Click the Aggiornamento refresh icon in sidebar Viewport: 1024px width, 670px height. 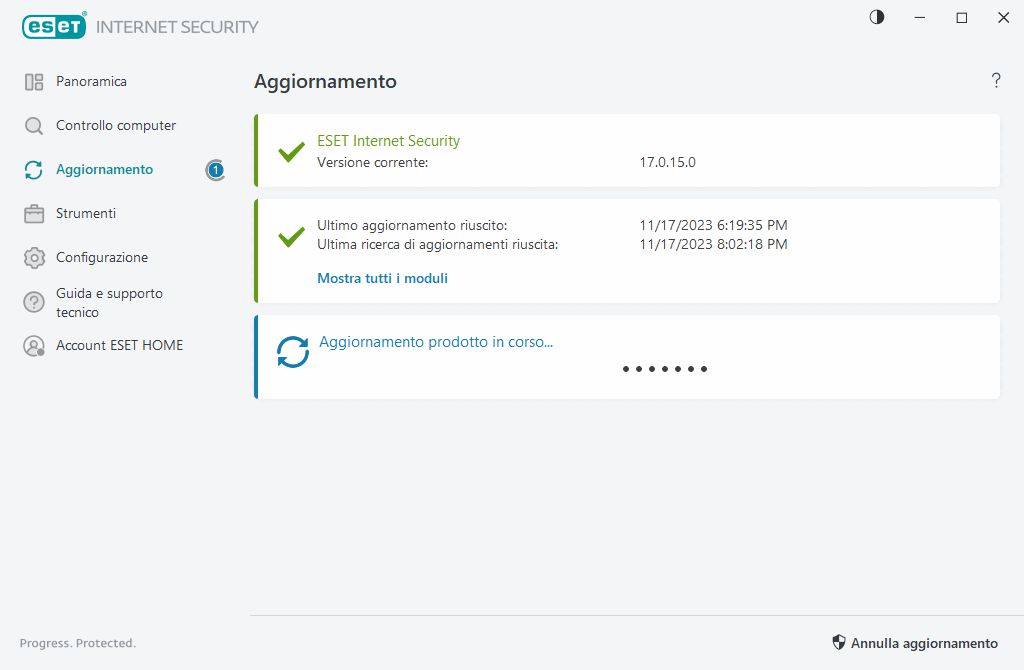[34, 170]
